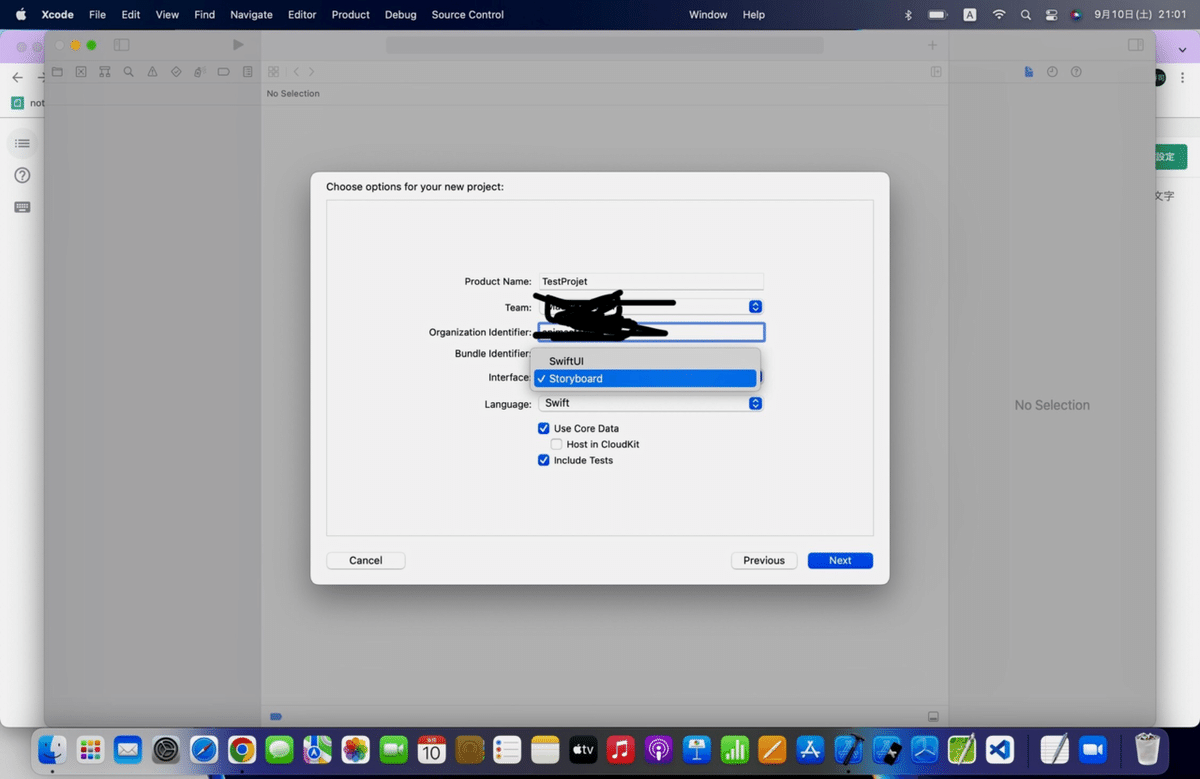Enable Host in CloudKit checkbox
1200x779 pixels.
click(x=557, y=444)
